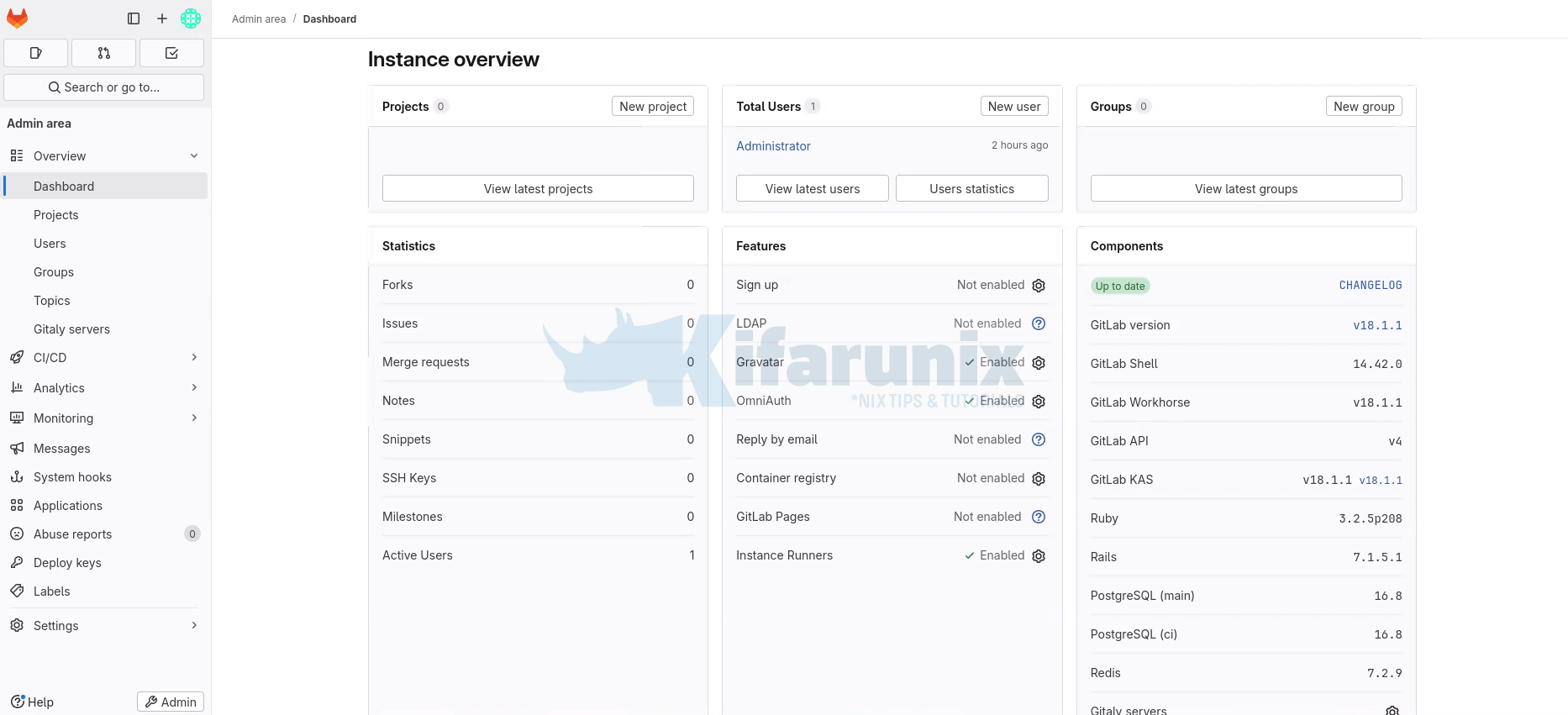The width and height of the screenshot is (1568, 715).
Task: Open assigned issues shortcut icon
Action: coord(36,53)
